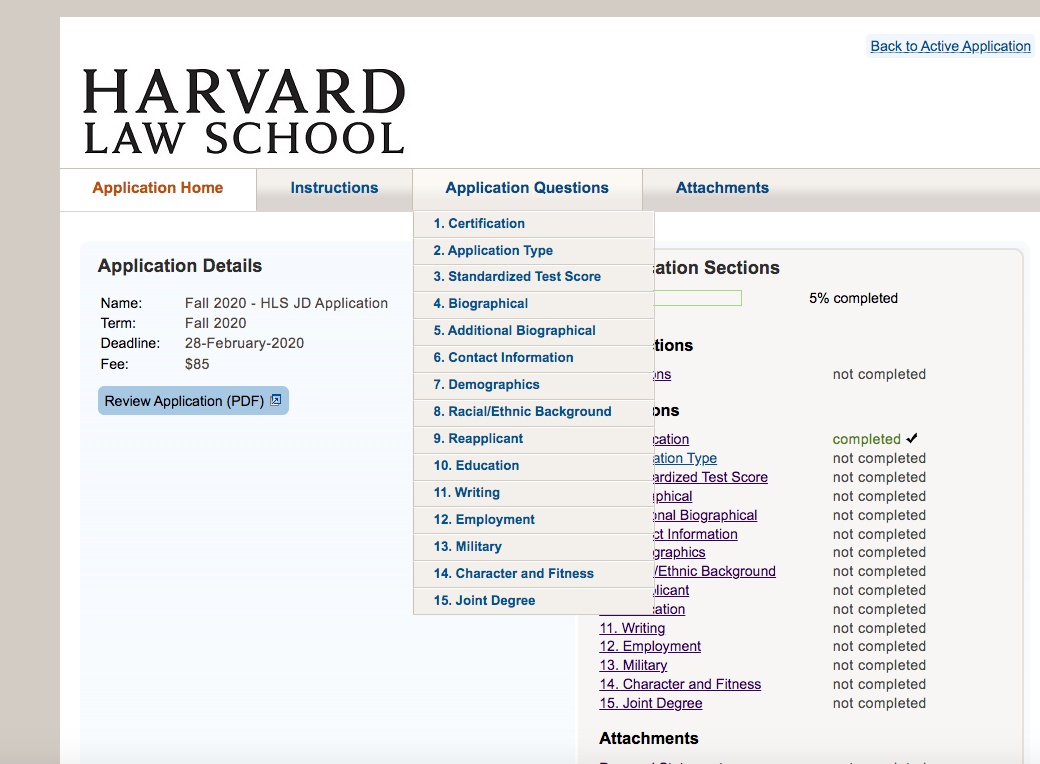Click the checkmark beside completed status
1040x764 pixels.
click(x=912, y=438)
